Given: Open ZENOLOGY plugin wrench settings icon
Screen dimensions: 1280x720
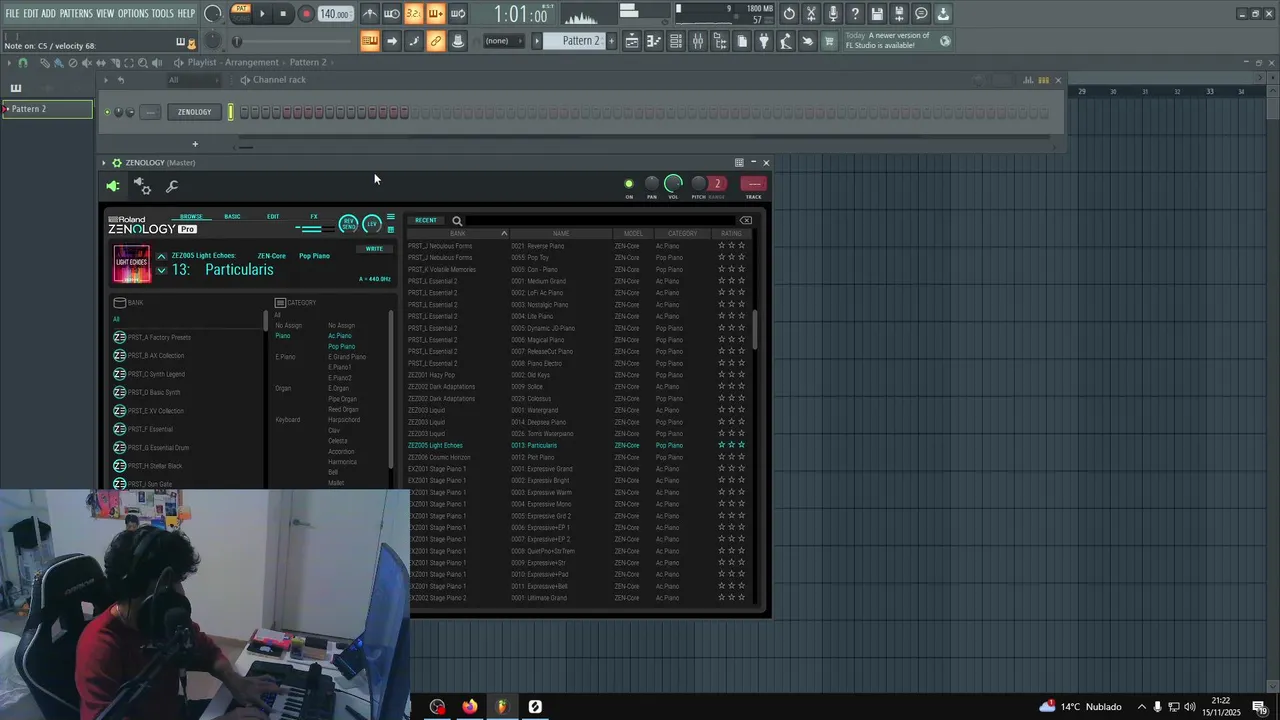Looking at the screenshot, I should (172, 186).
